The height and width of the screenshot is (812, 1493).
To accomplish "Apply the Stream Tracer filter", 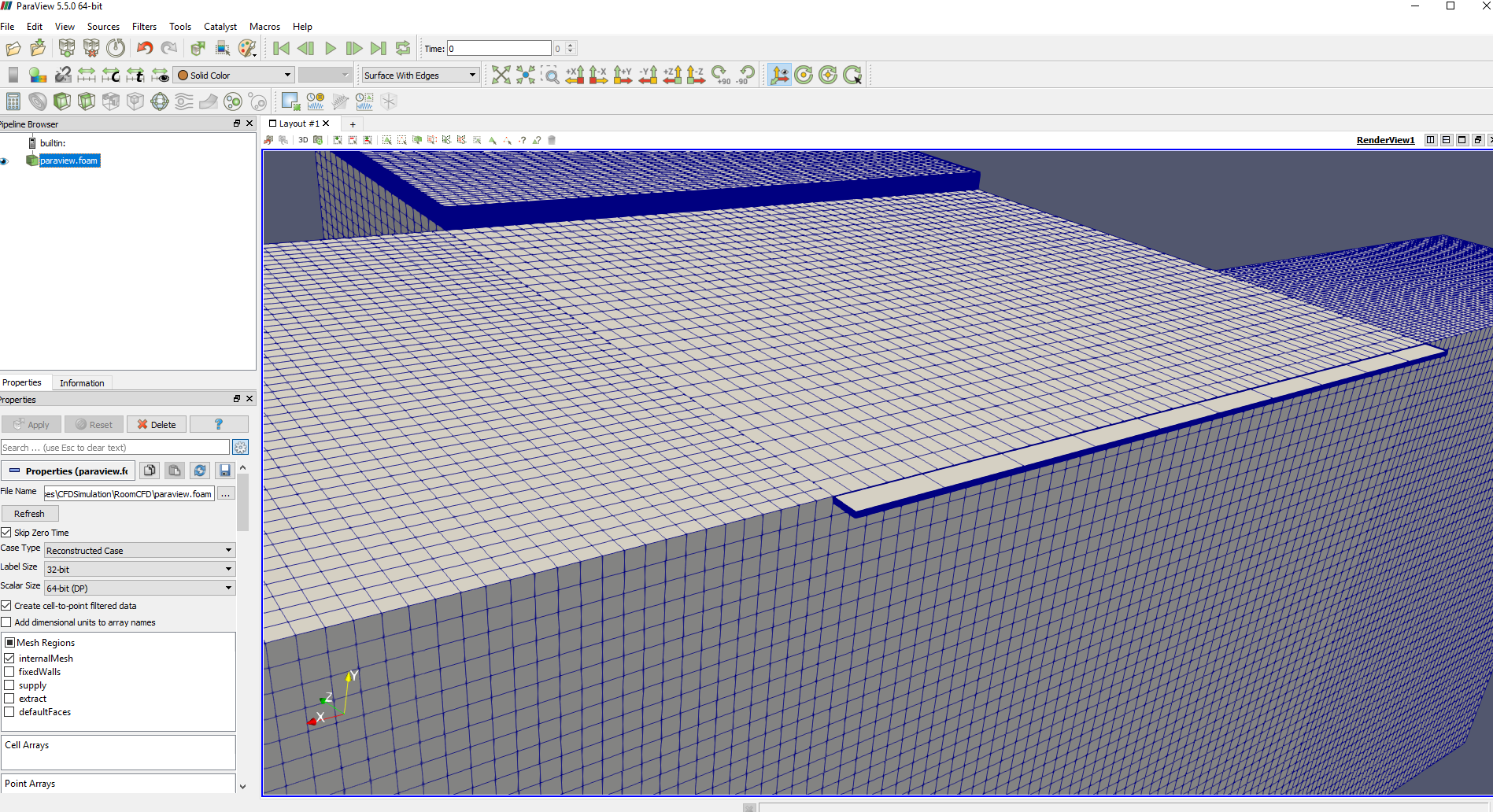I will (184, 101).
